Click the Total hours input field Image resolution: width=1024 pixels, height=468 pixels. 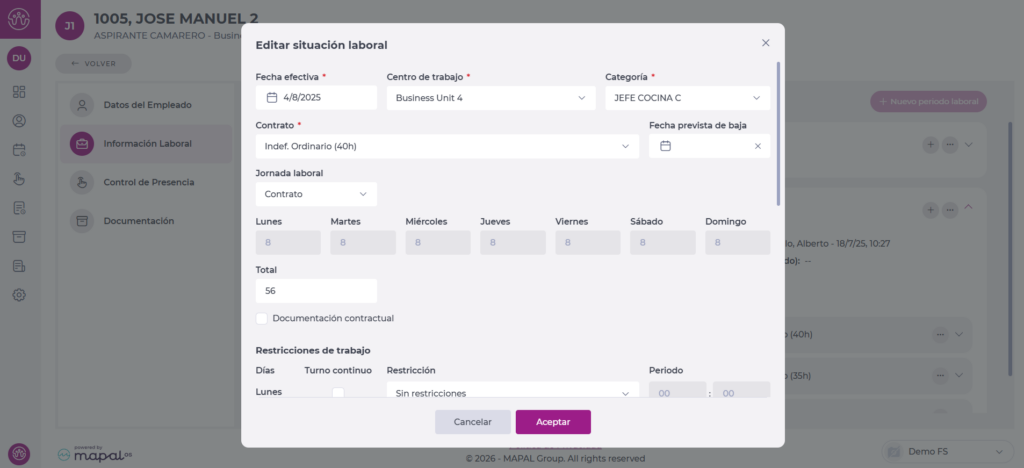click(x=316, y=291)
